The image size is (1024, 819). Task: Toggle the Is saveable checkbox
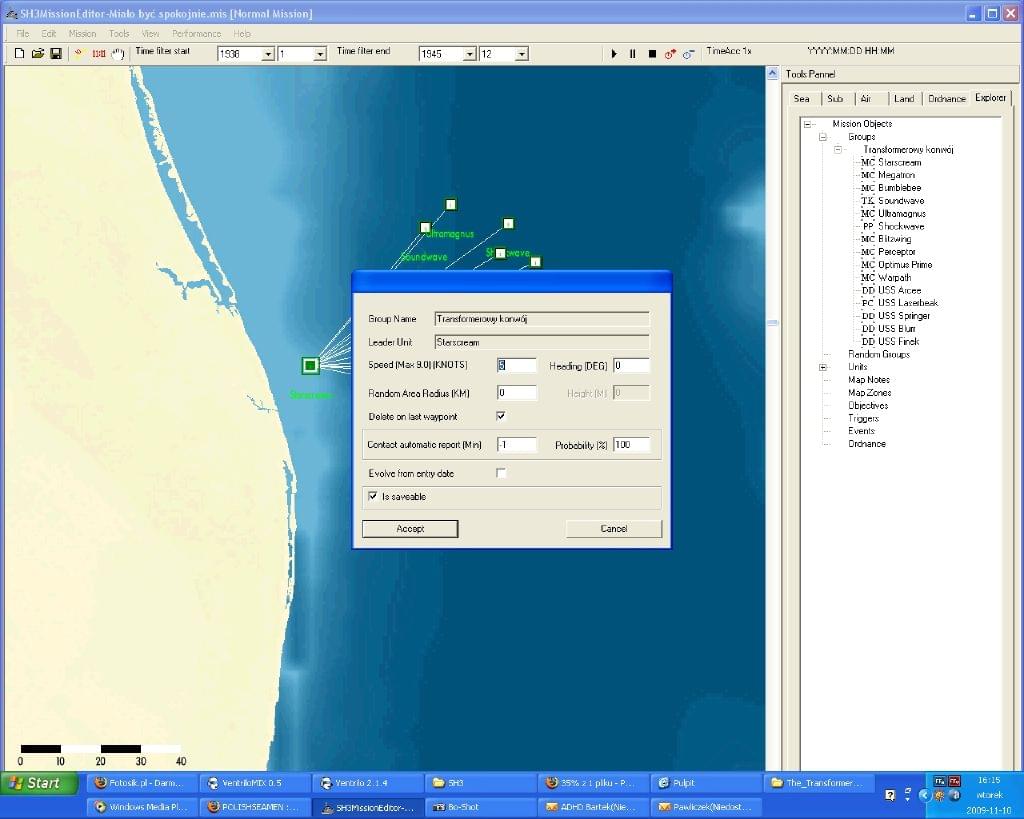click(373, 496)
